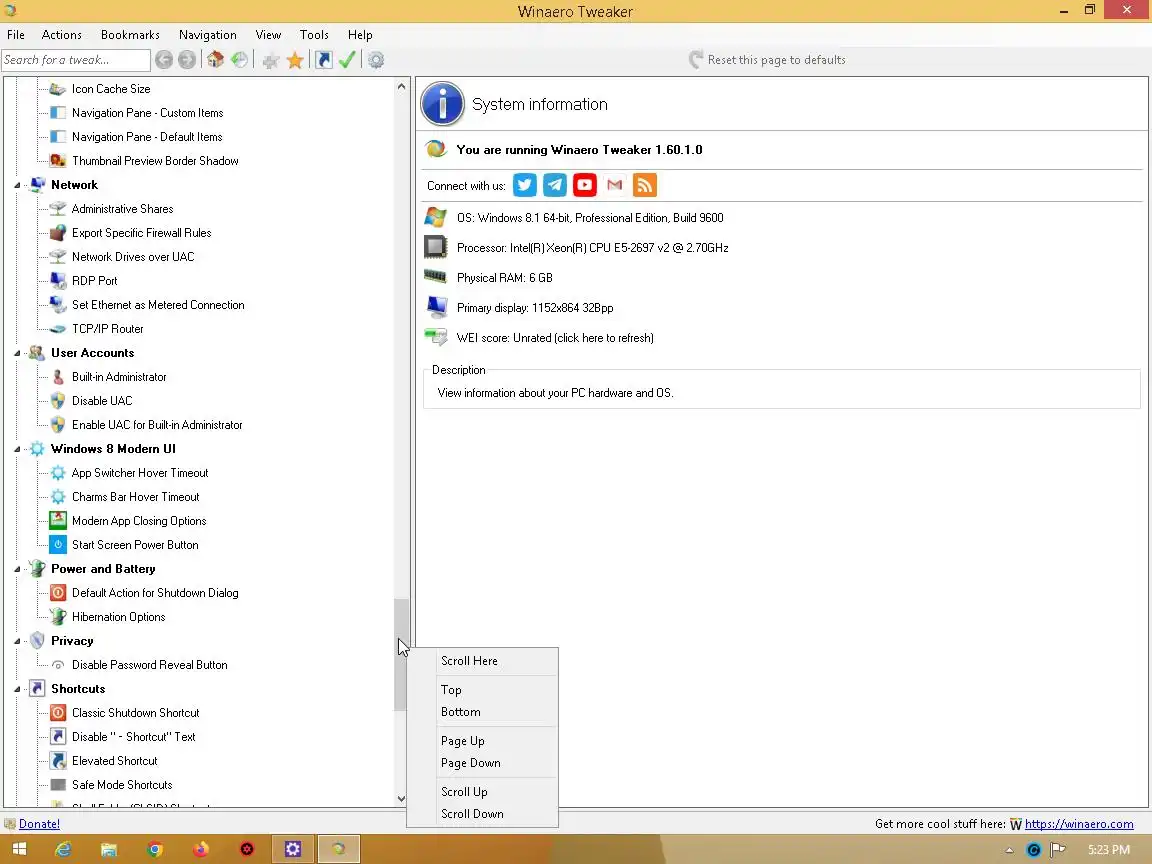Choose Scroll Up in context menu
Screen dimensions: 1152x864
[483, 792]
